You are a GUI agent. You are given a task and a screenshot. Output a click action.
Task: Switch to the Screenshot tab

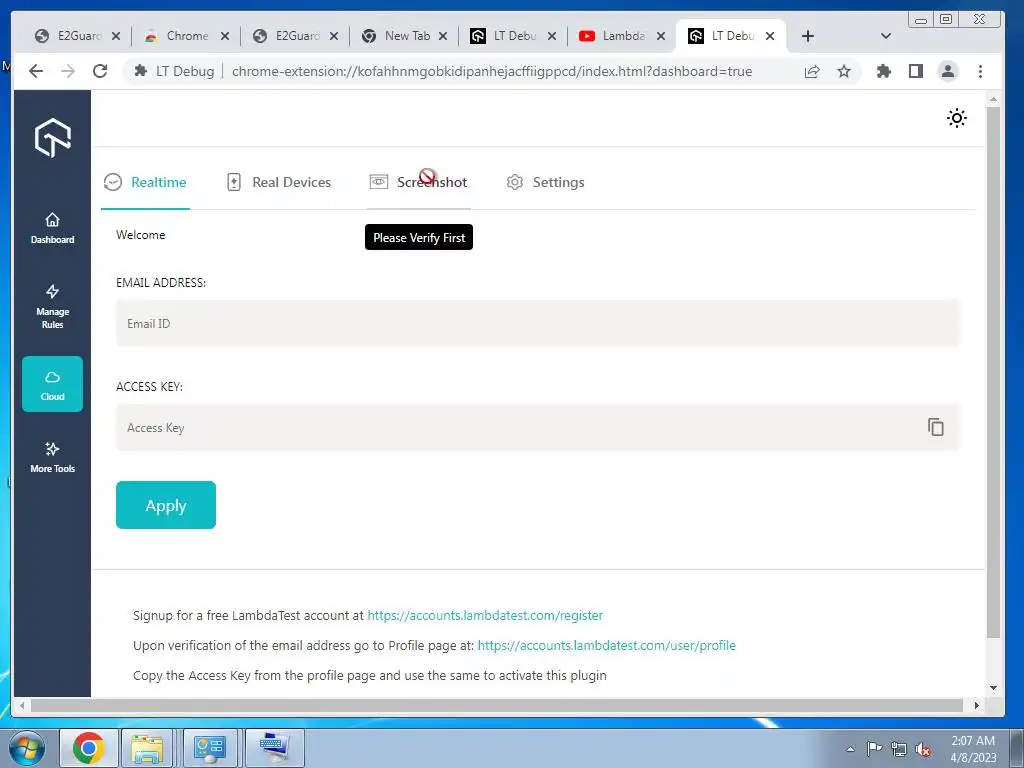(x=419, y=182)
